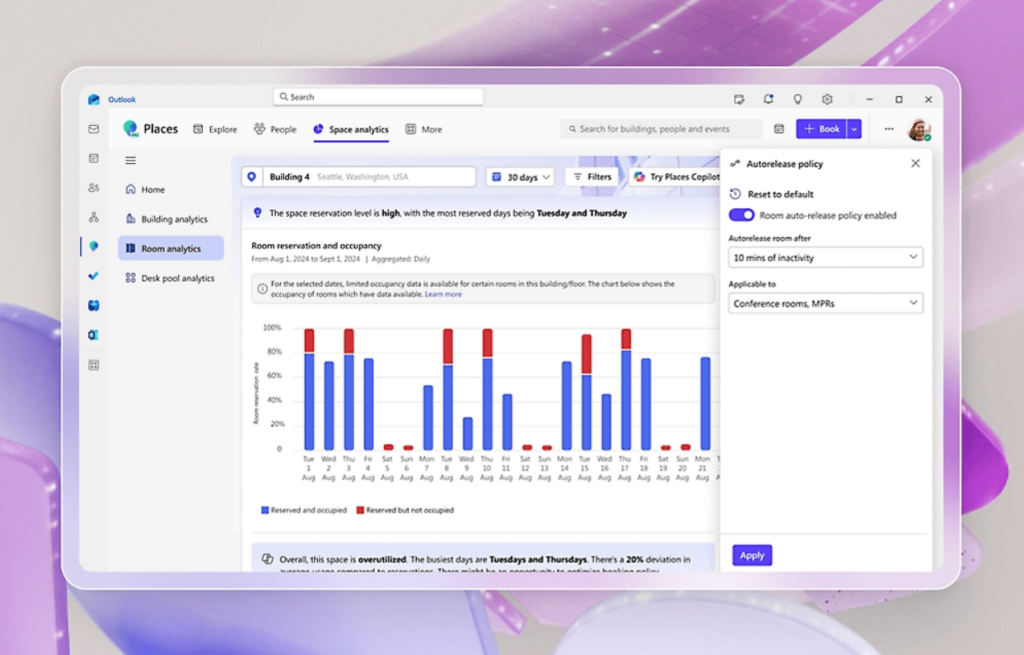Open the three-dot more options menu
The width and height of the screenshot is (1024, 655).
point(889,129)
